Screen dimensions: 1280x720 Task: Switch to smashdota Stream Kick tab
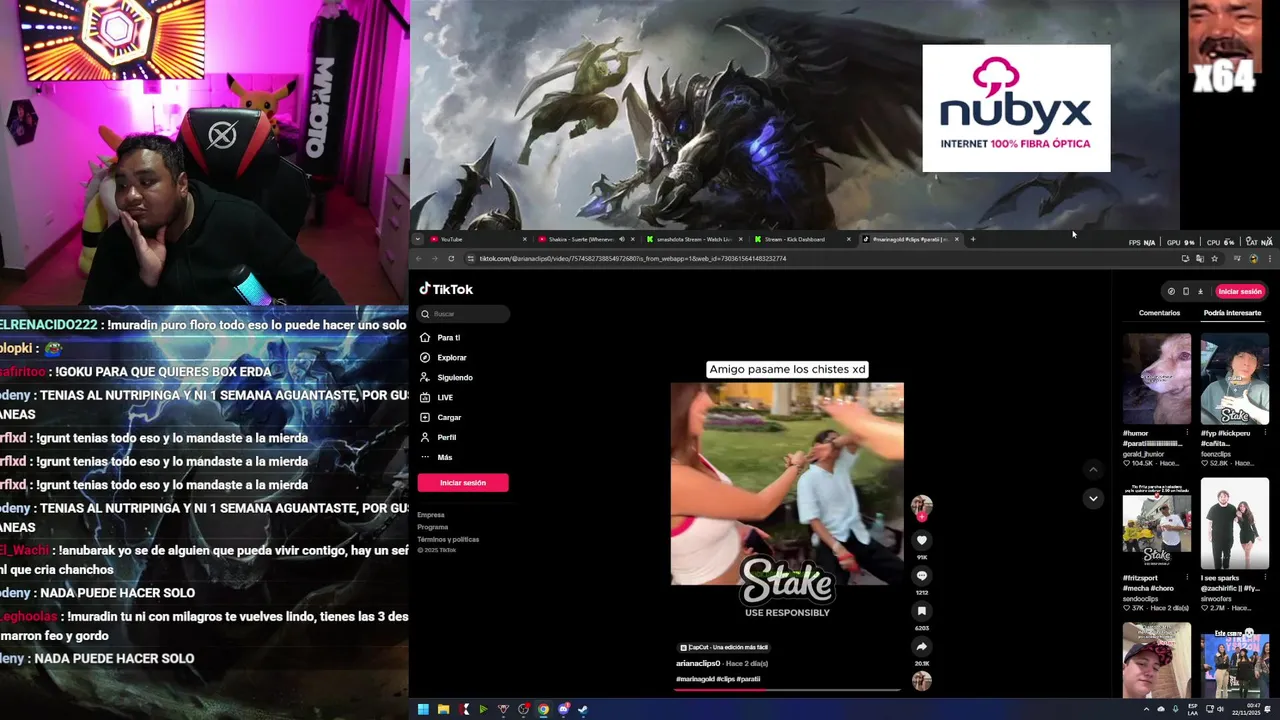[x=693, y=239]
